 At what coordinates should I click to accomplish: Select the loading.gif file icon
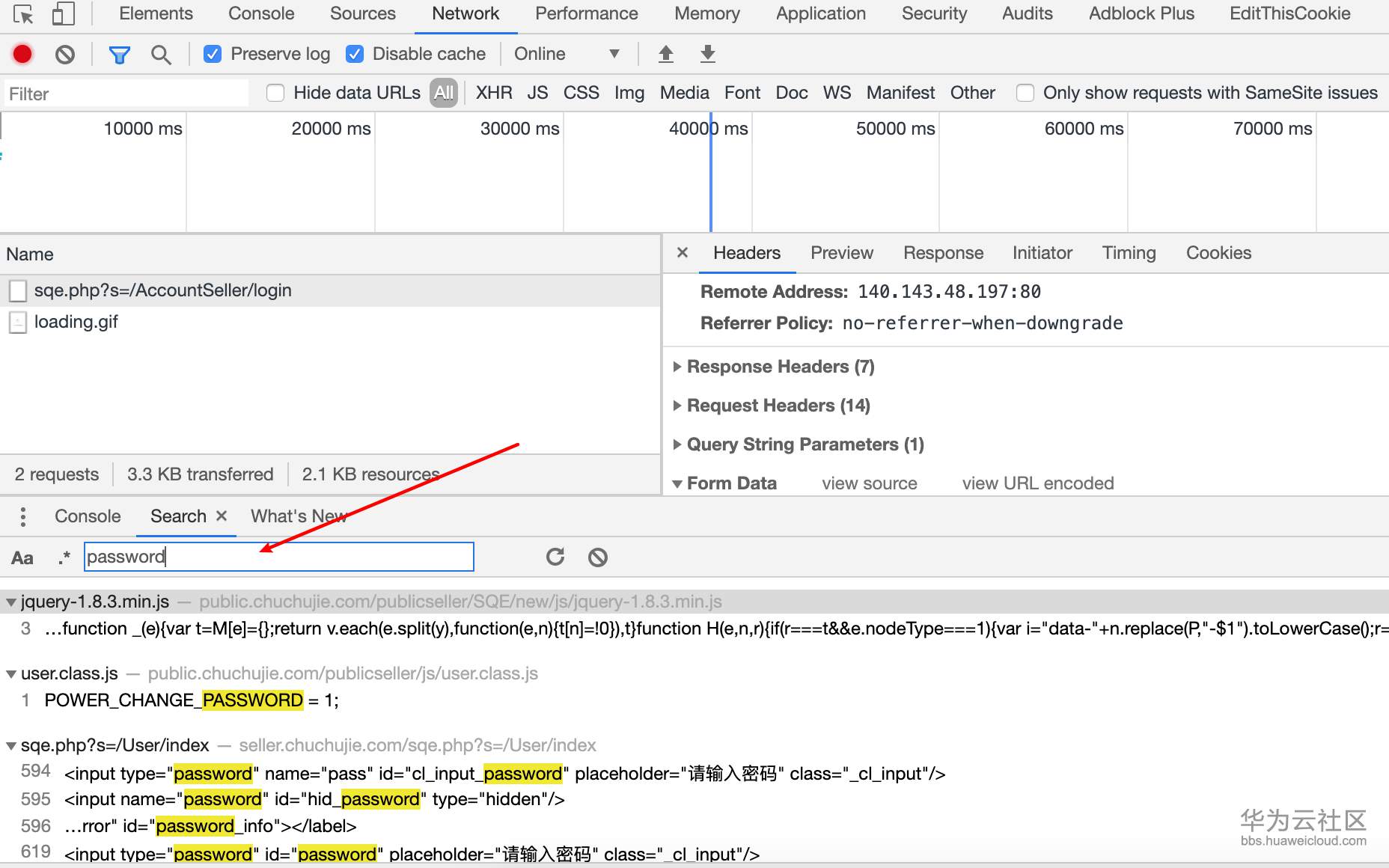coord(18,323)
